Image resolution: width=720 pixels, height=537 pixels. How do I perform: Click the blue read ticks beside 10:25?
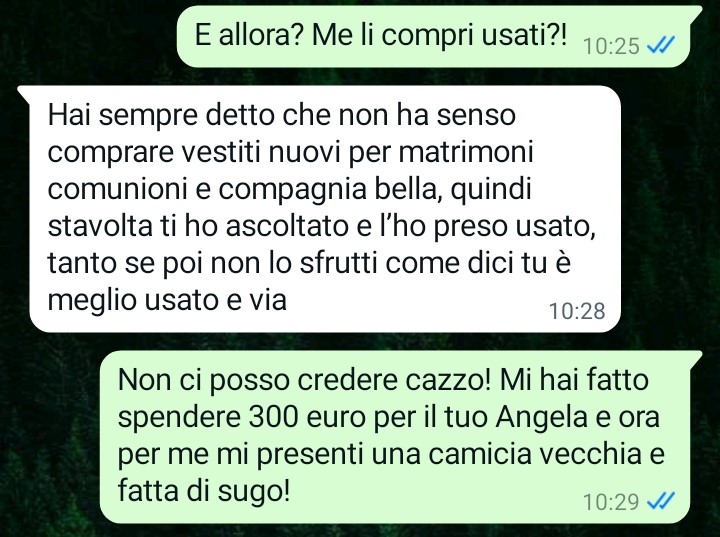tap(661, 45)
